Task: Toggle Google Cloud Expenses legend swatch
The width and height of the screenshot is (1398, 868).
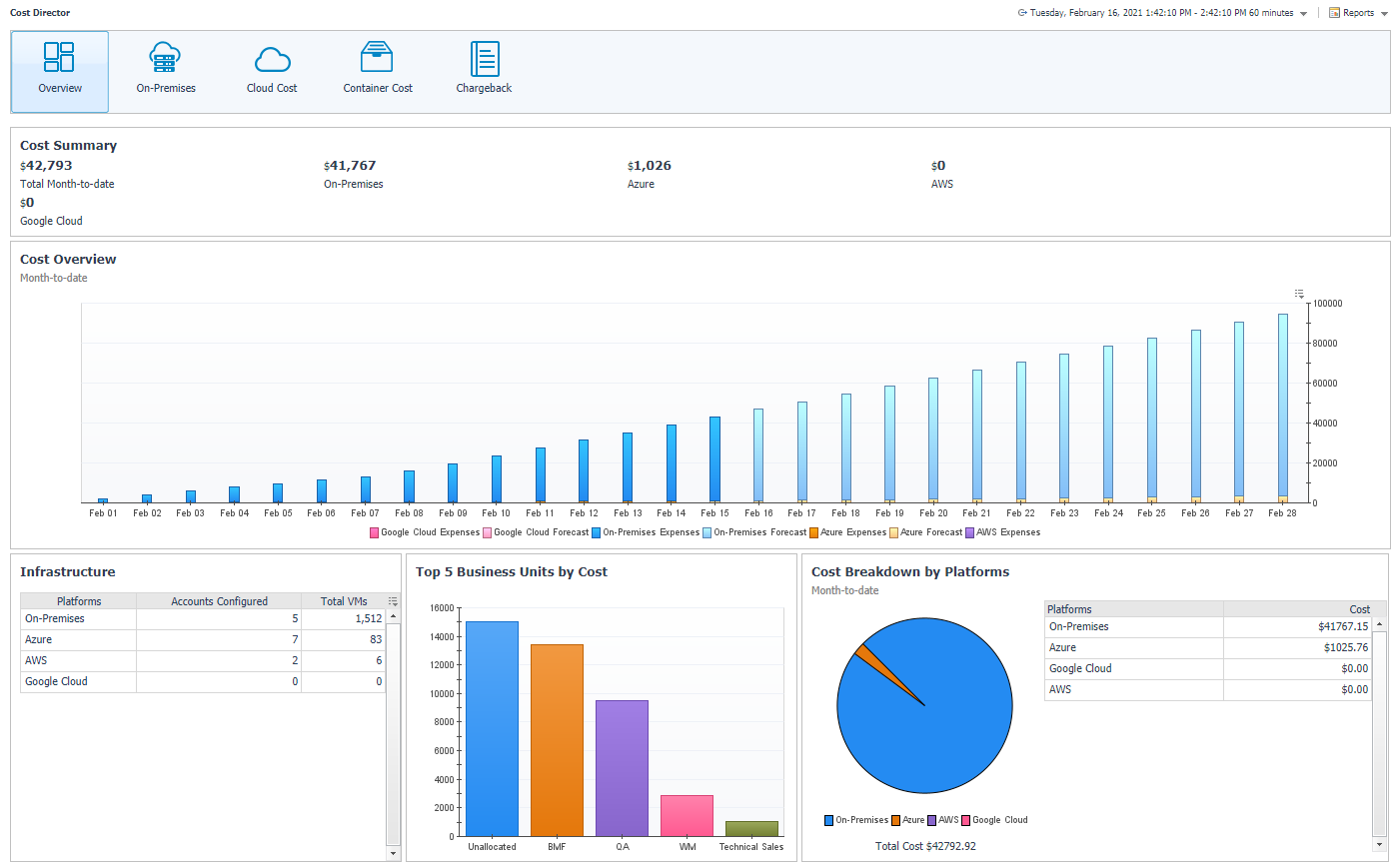Action: (x=375, y=532)
